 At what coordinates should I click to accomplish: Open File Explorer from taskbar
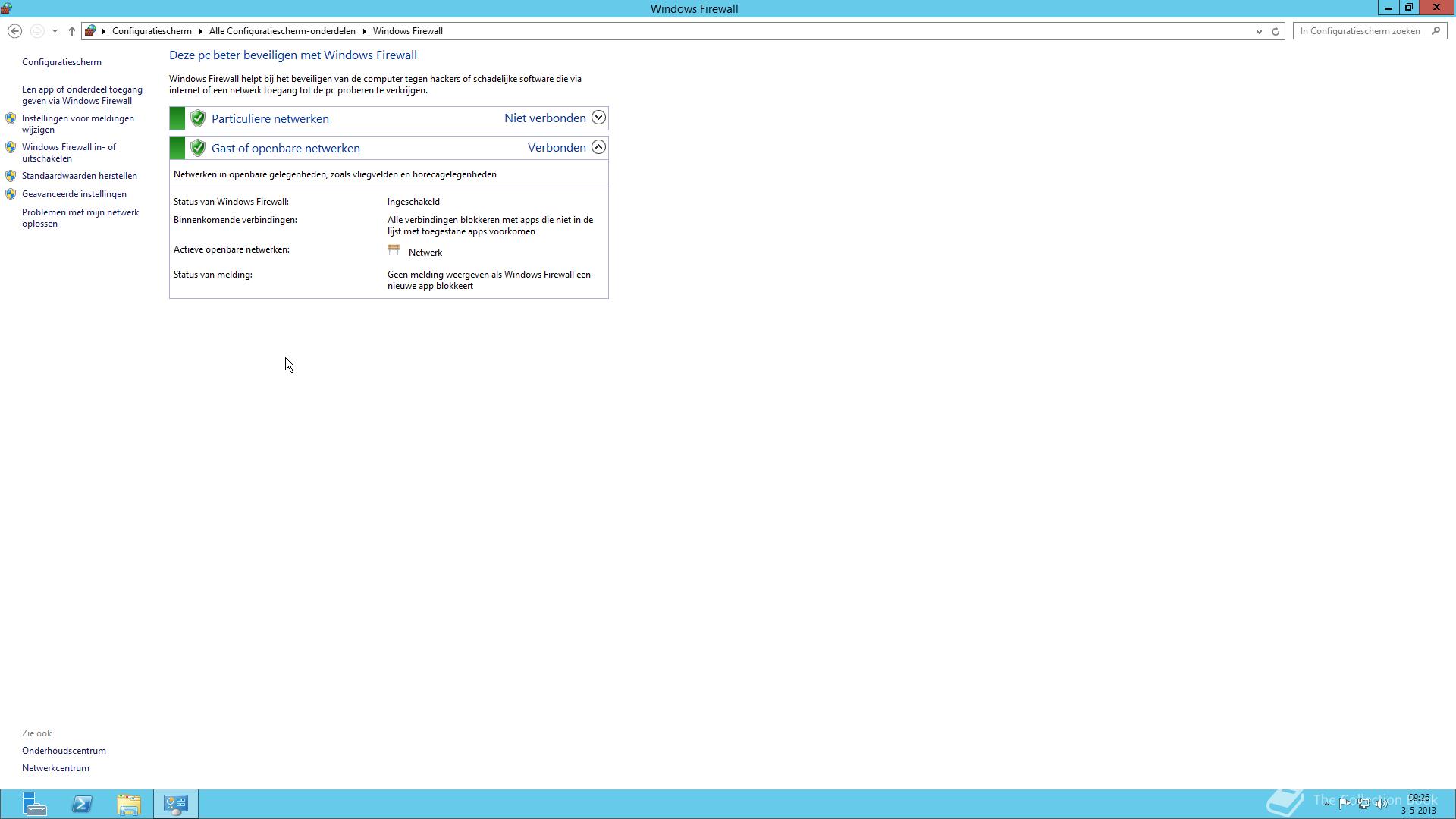129,804
